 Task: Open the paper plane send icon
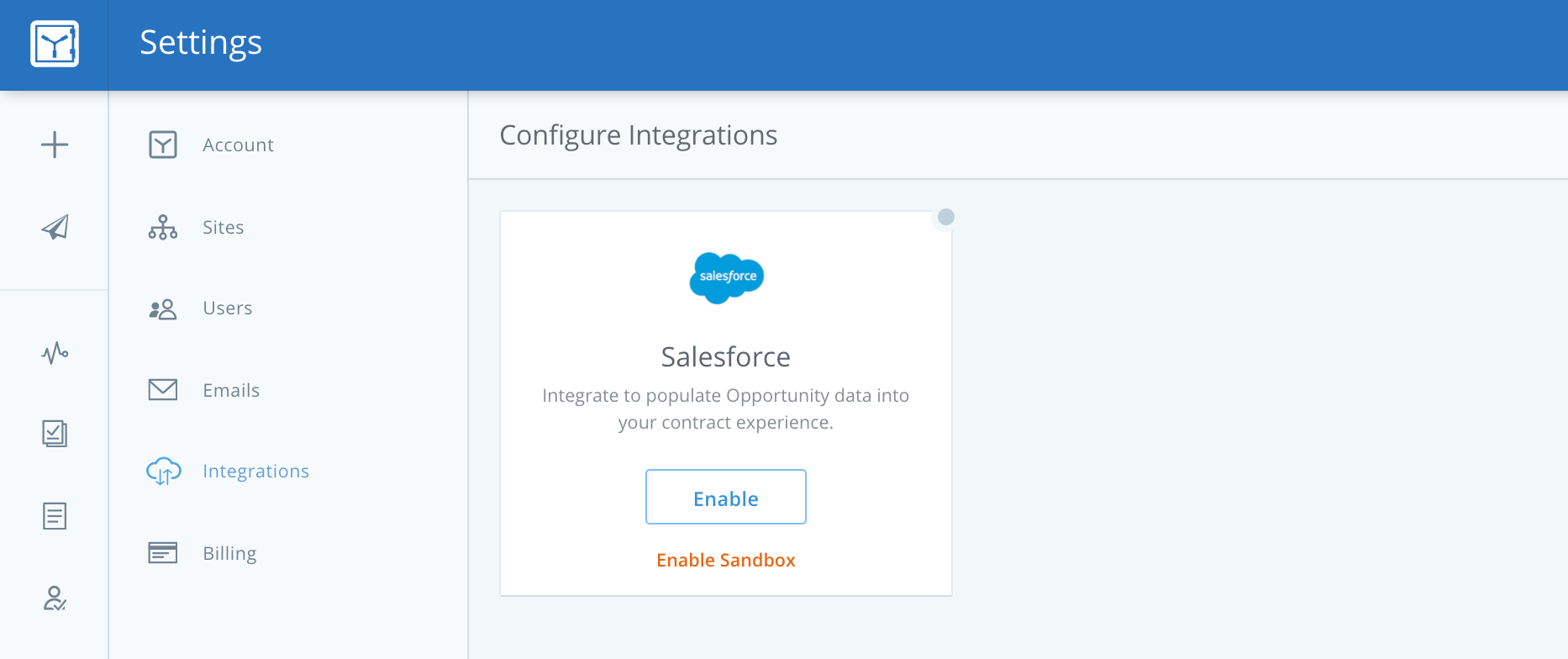pyautogui.click(x=55, y=227)
